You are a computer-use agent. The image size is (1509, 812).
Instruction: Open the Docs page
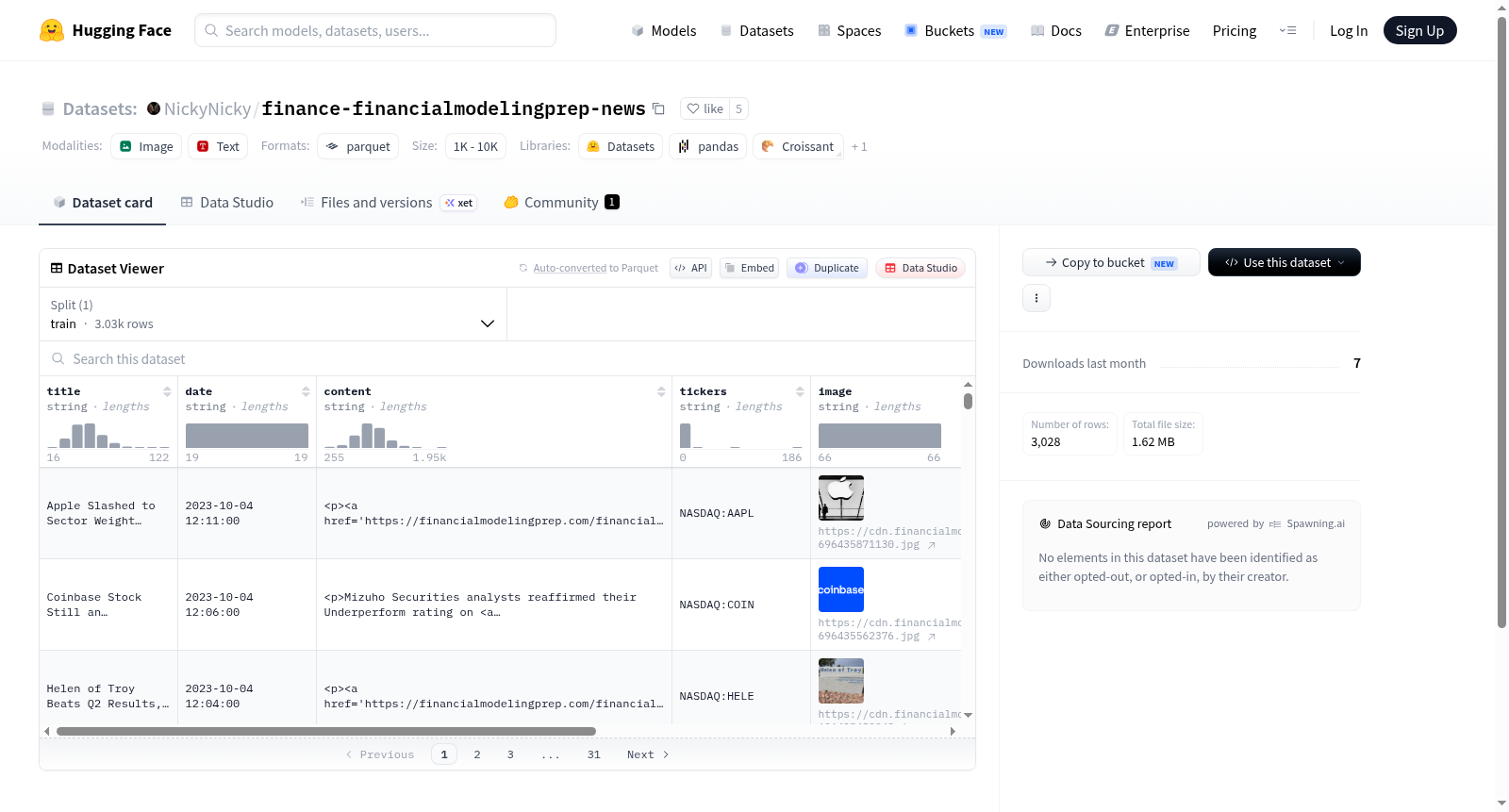(1056, 30)
